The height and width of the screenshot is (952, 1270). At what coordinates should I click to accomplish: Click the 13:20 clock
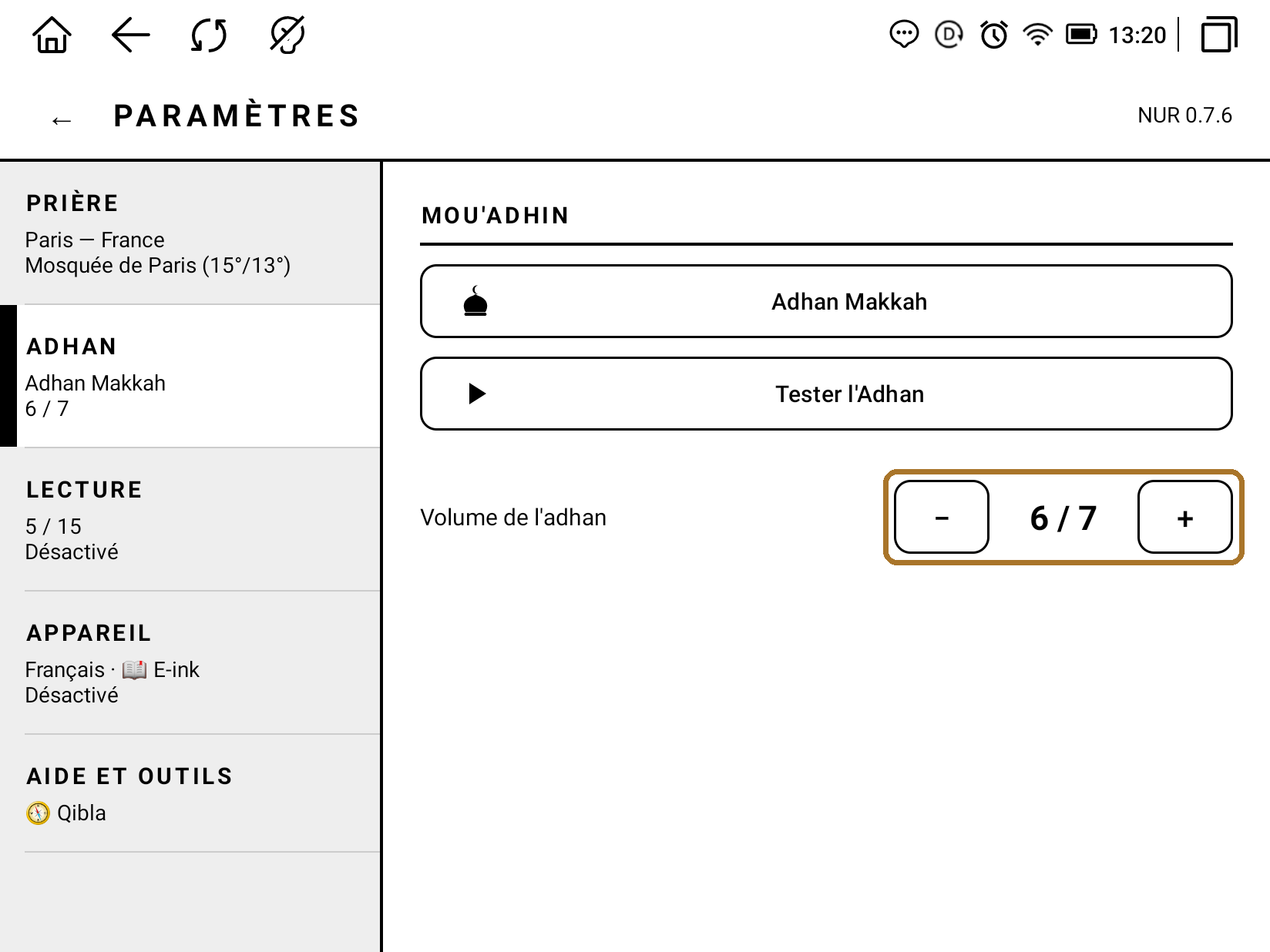pyautogui.click(x=1137, y=35)
